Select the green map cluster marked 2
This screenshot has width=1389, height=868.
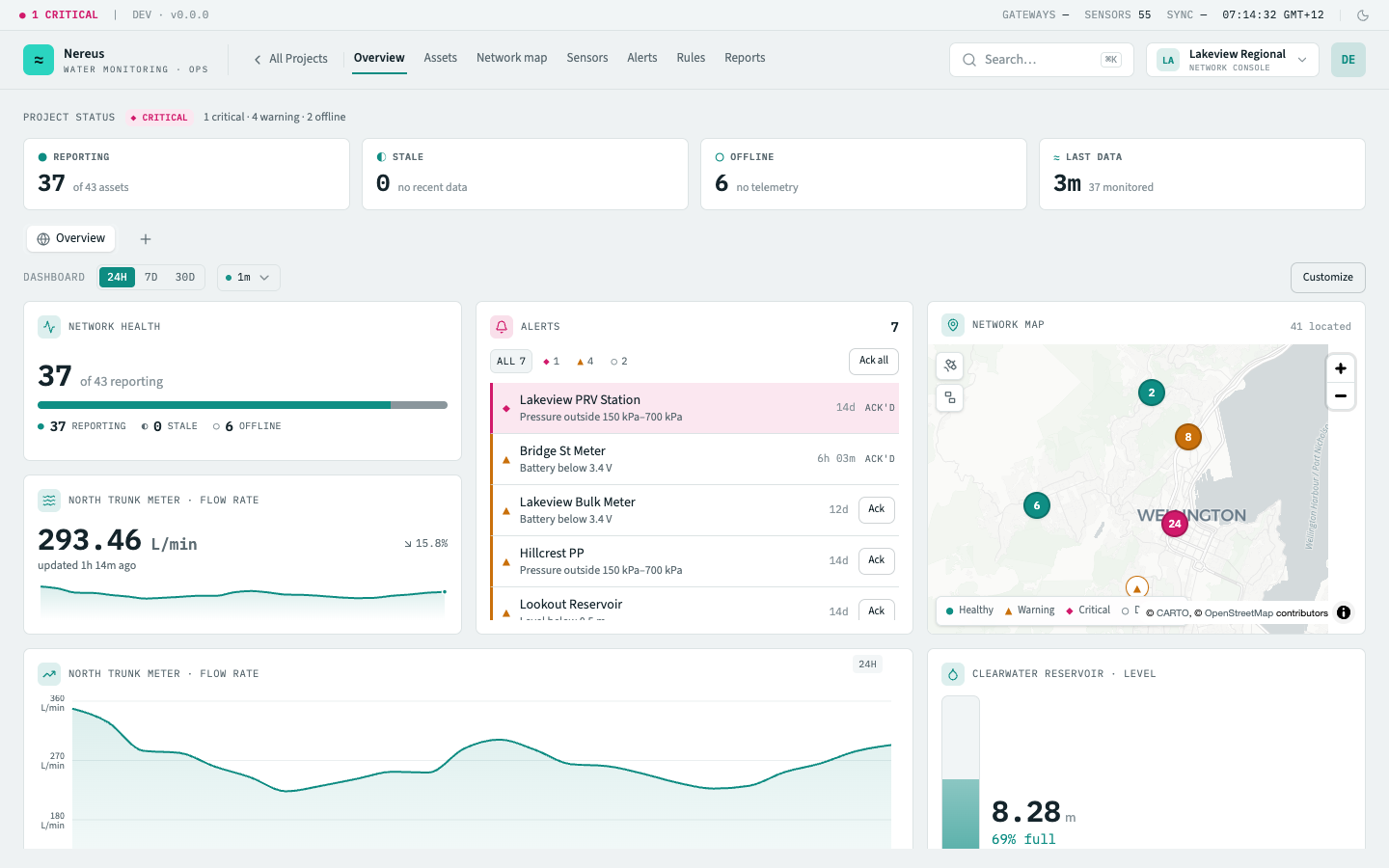click(1152, 393)
